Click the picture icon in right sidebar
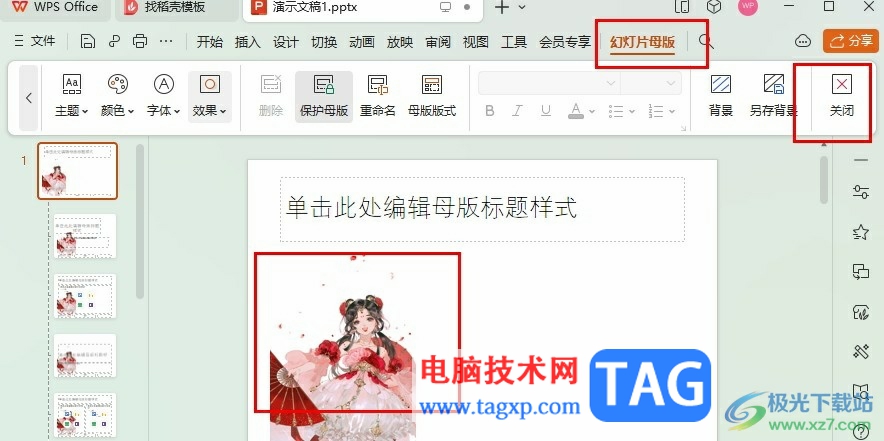 (x=861, y=312)
